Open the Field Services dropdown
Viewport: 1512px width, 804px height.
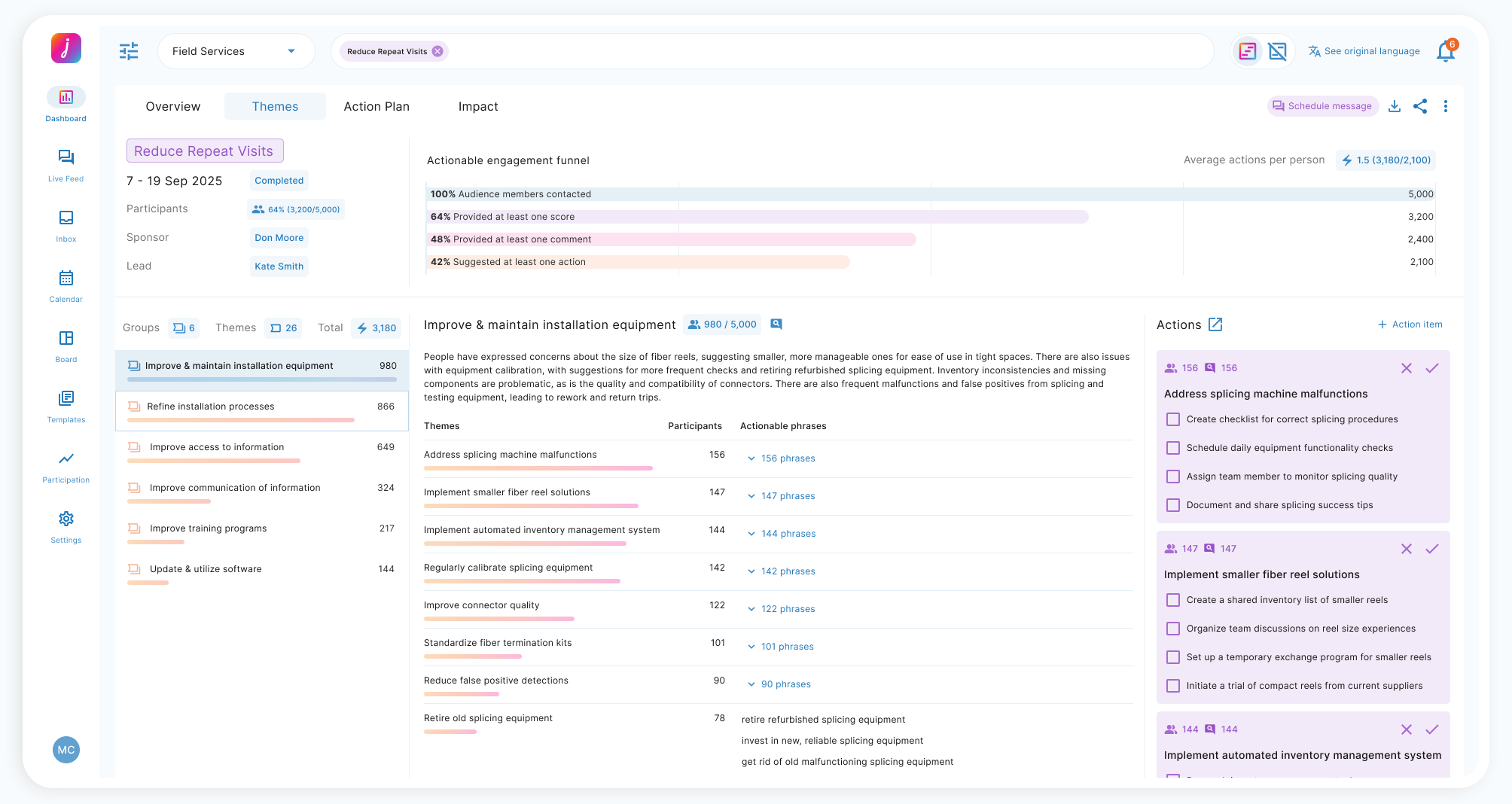coord(235,51)
